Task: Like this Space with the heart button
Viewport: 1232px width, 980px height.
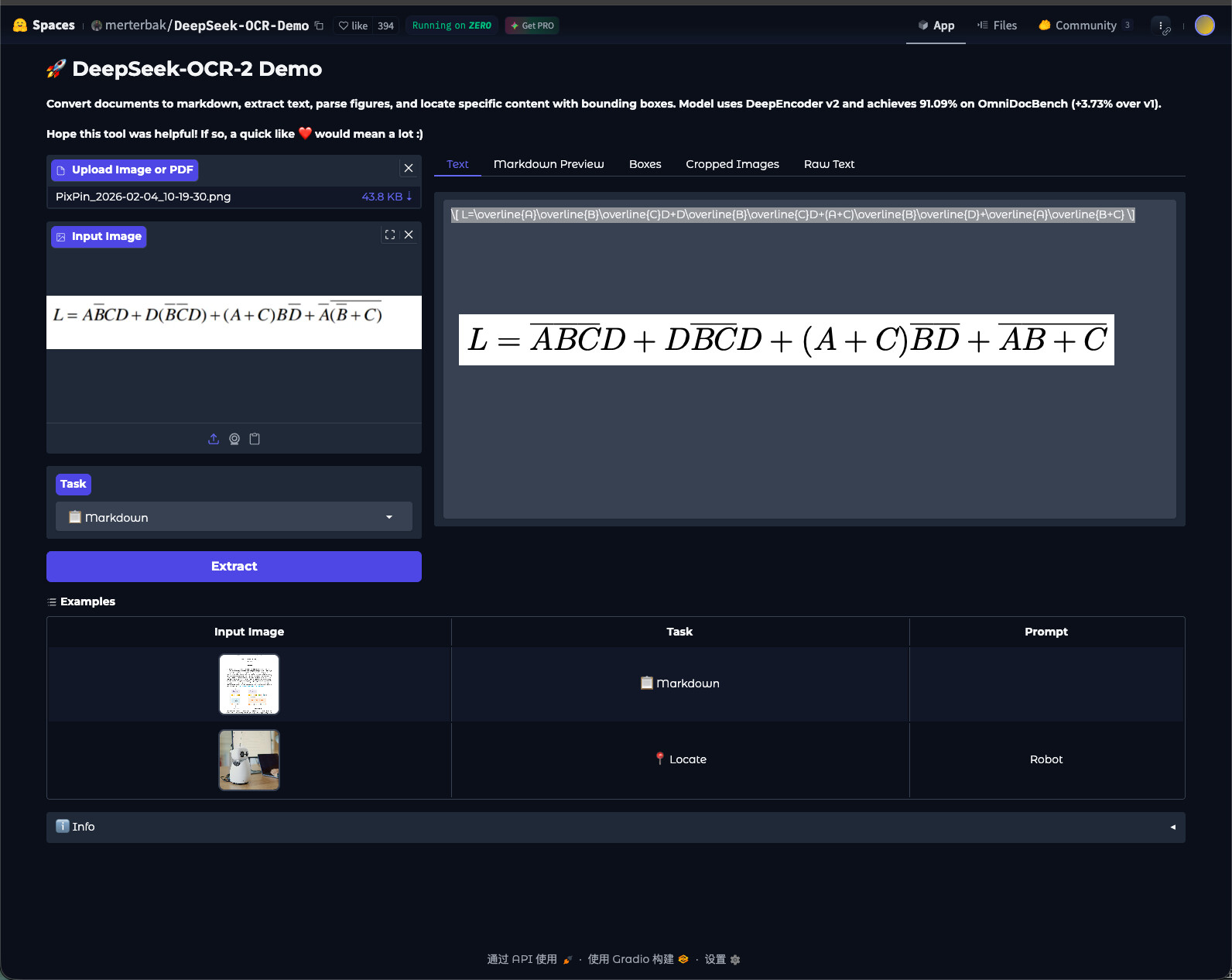Action: (x=353, y=26)
